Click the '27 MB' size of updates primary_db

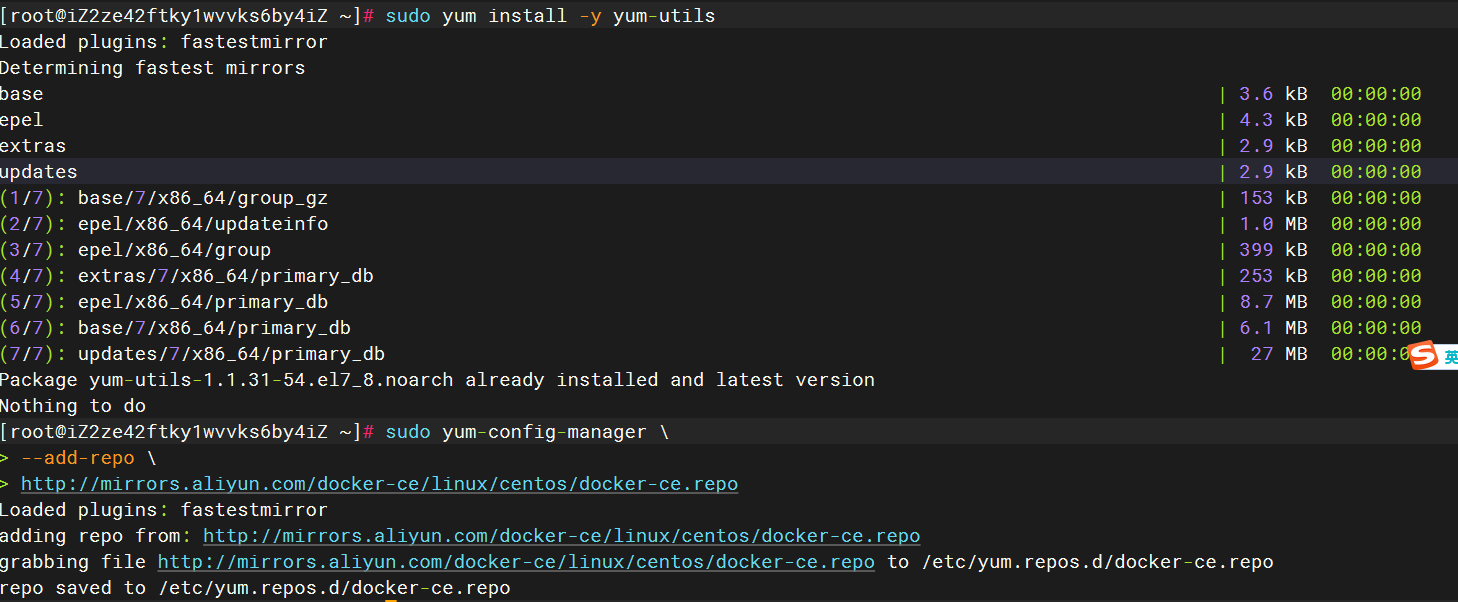1279,354
